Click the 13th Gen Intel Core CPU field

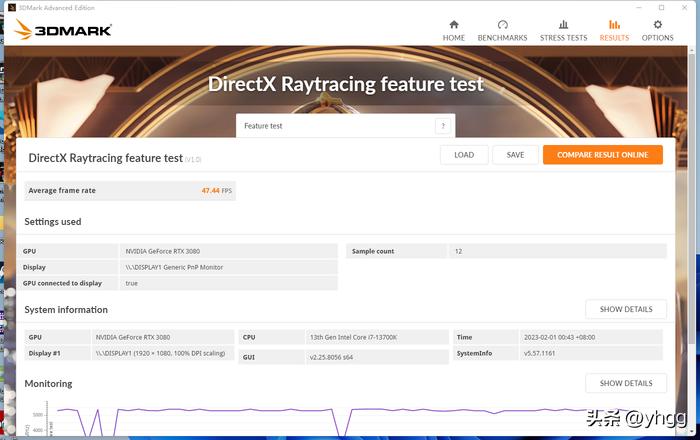tap(376, 338)
